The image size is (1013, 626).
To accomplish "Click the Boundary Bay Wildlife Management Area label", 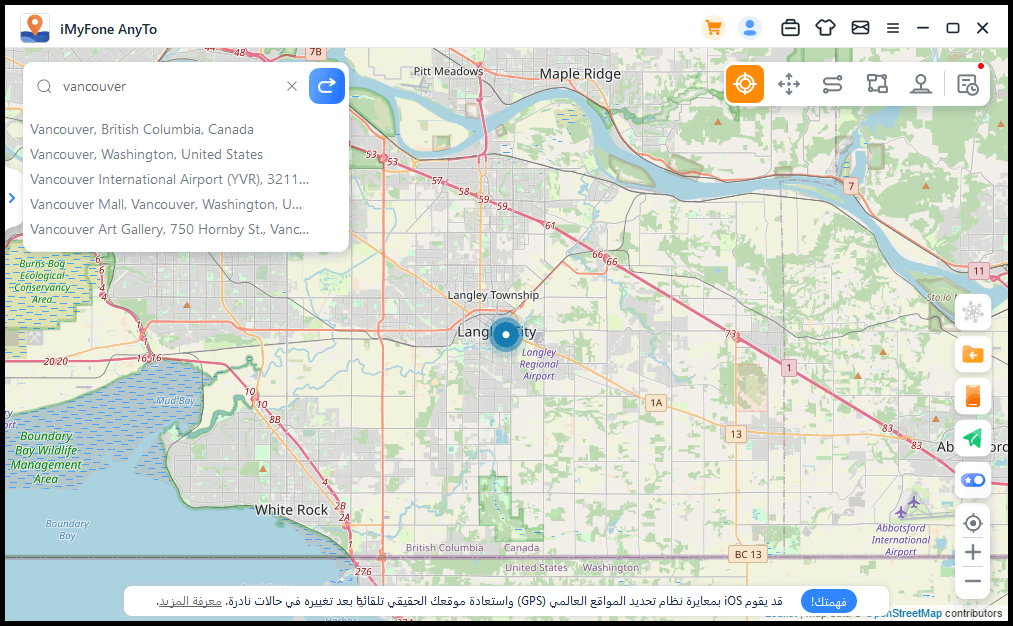I will point(46,457).
